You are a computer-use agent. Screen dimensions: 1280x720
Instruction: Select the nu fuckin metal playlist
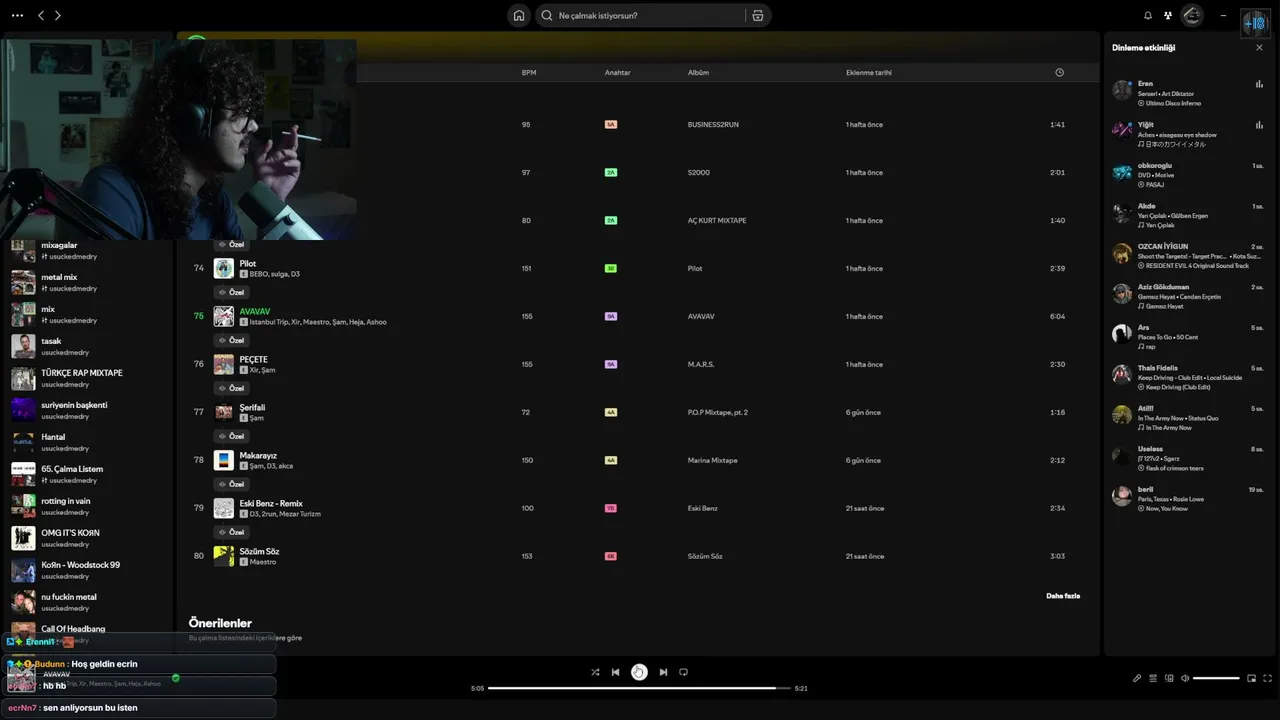click(x=88, y=602)
